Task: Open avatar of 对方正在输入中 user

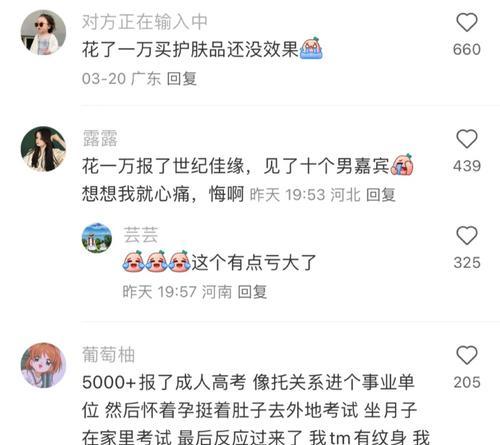Action: point(43,32)
